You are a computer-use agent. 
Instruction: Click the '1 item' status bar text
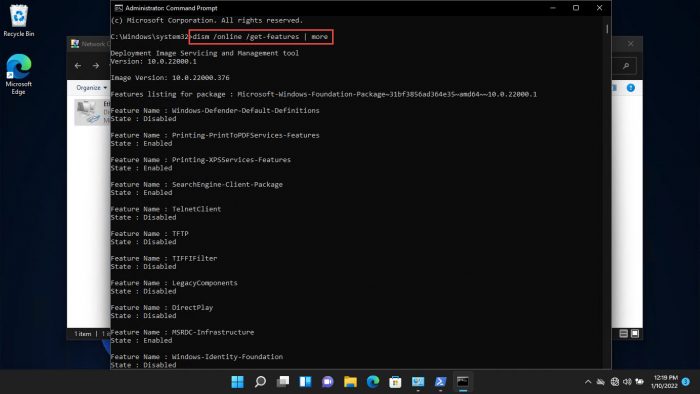tap(83, 334)
